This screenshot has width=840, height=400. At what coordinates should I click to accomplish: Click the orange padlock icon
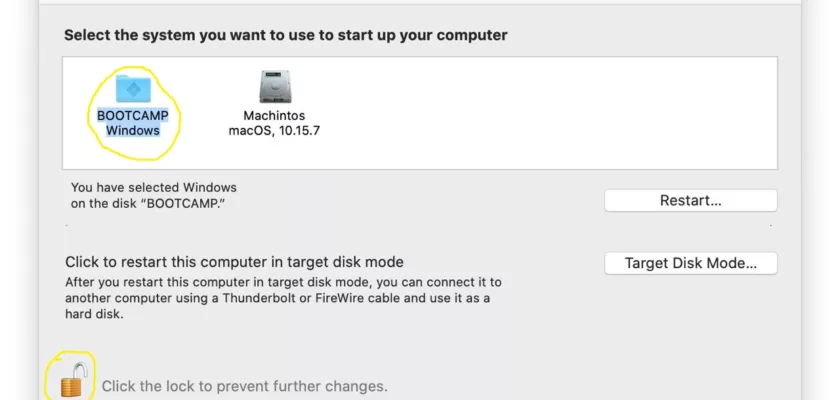coord(71,379)
